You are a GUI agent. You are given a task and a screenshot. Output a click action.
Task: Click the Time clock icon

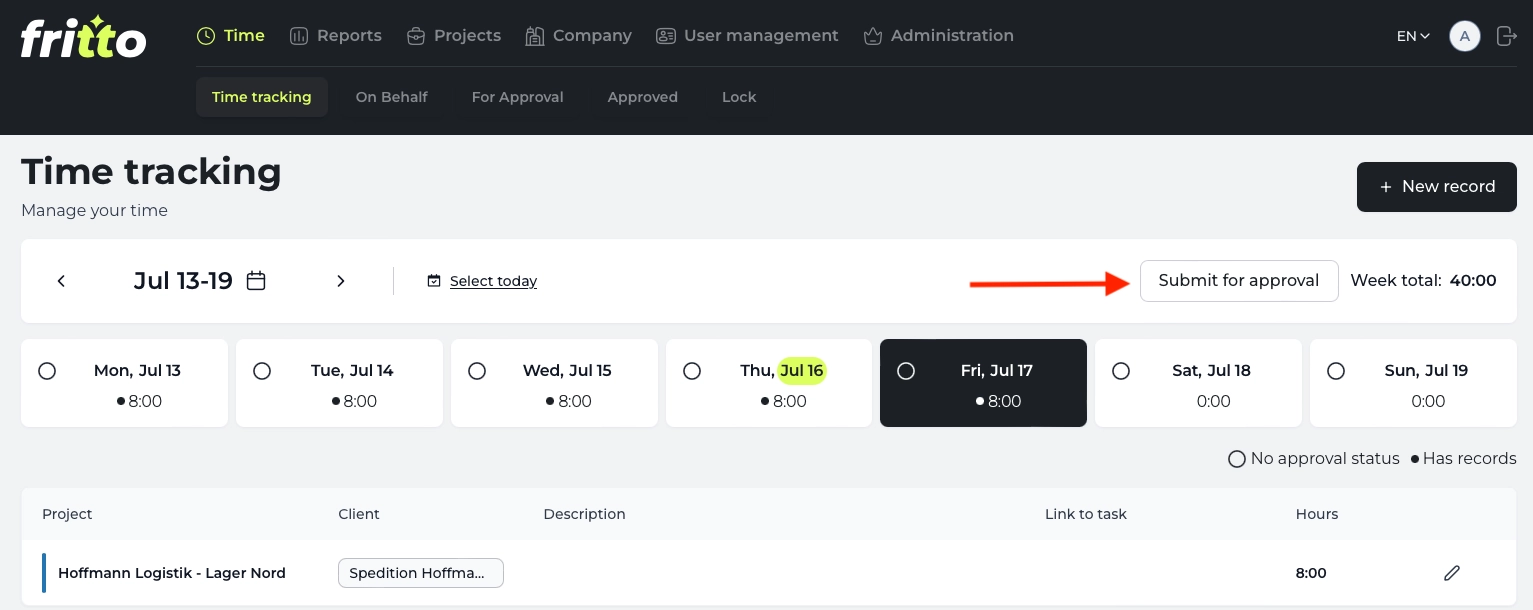pyautogui.click(x=206, y=36)
